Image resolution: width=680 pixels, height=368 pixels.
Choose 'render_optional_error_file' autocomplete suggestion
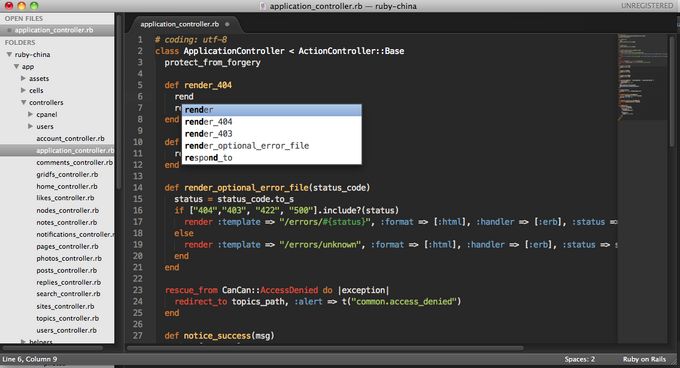[271, 146]
